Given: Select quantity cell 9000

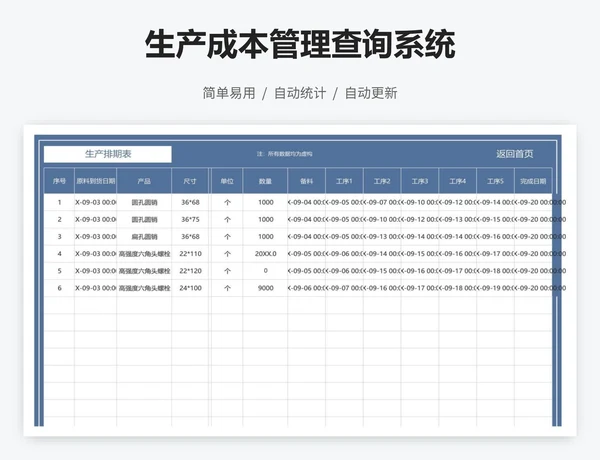Looking at the screenshot, I should [x=265, y=288].
